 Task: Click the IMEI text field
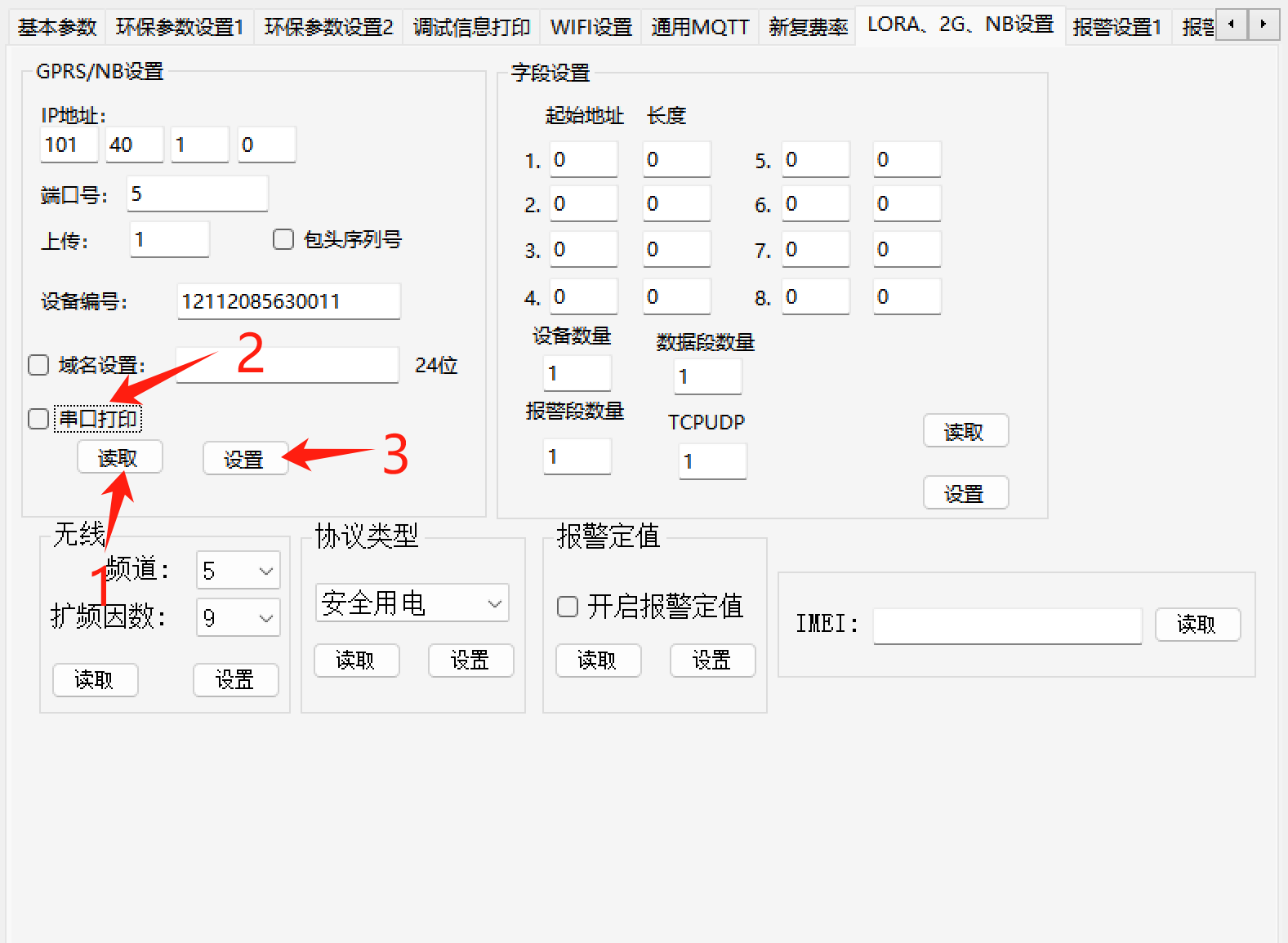[x=1007, y=626]
